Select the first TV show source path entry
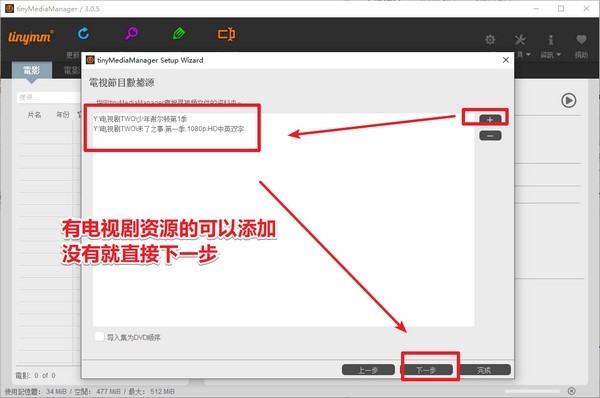This screenshot has height=398, width=600. 140,119
